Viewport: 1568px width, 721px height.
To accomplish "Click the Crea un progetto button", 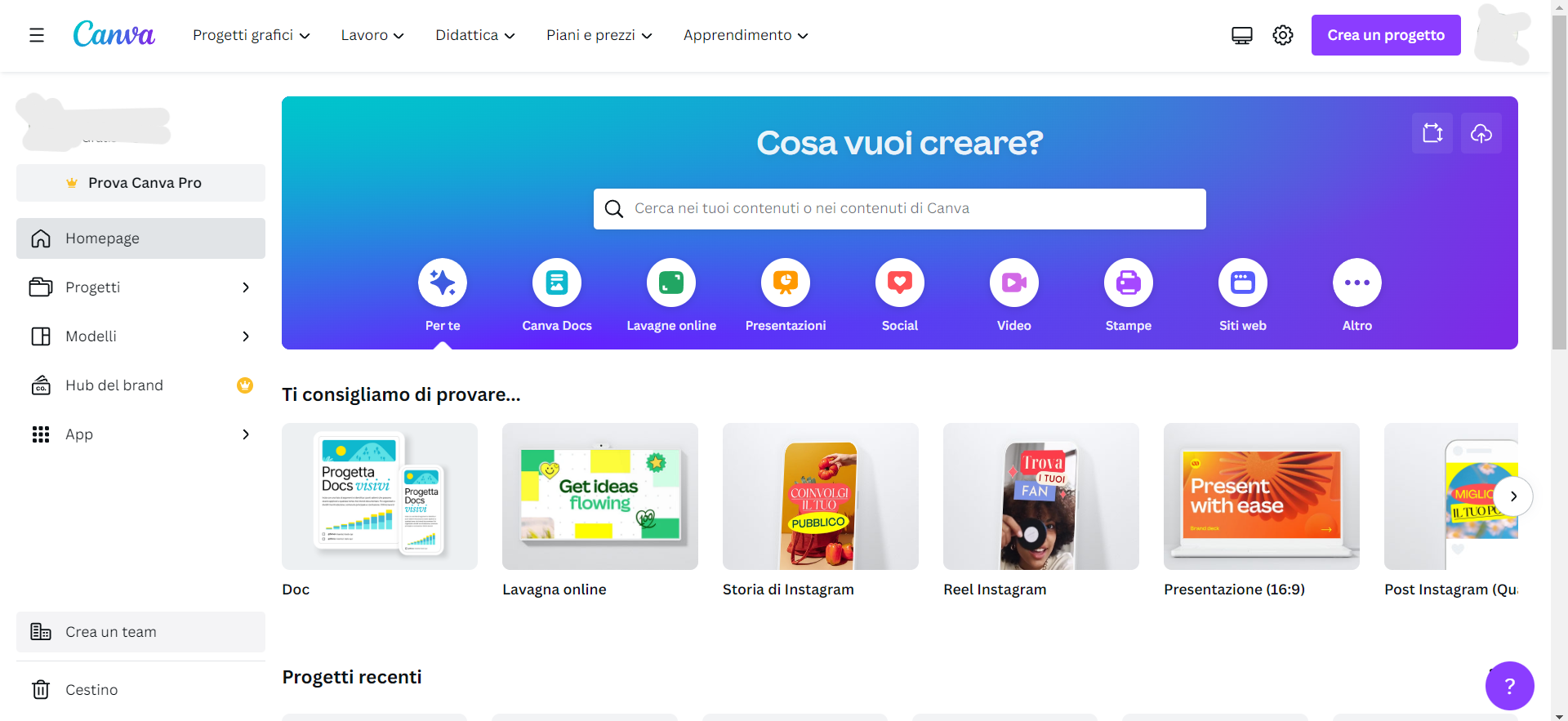I will [x=1385, y=35].
